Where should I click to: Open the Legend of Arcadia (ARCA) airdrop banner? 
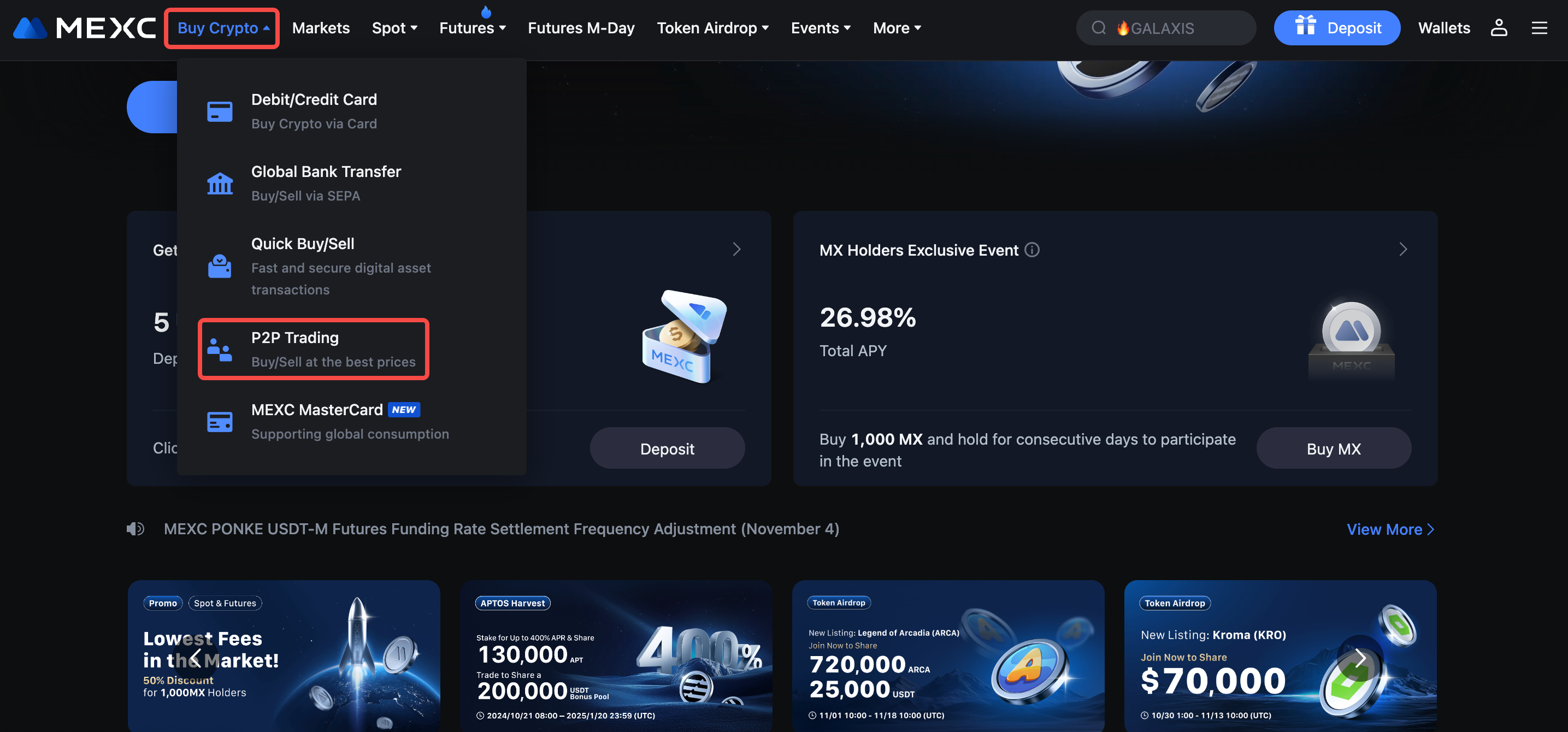click(x=948, y=656)
